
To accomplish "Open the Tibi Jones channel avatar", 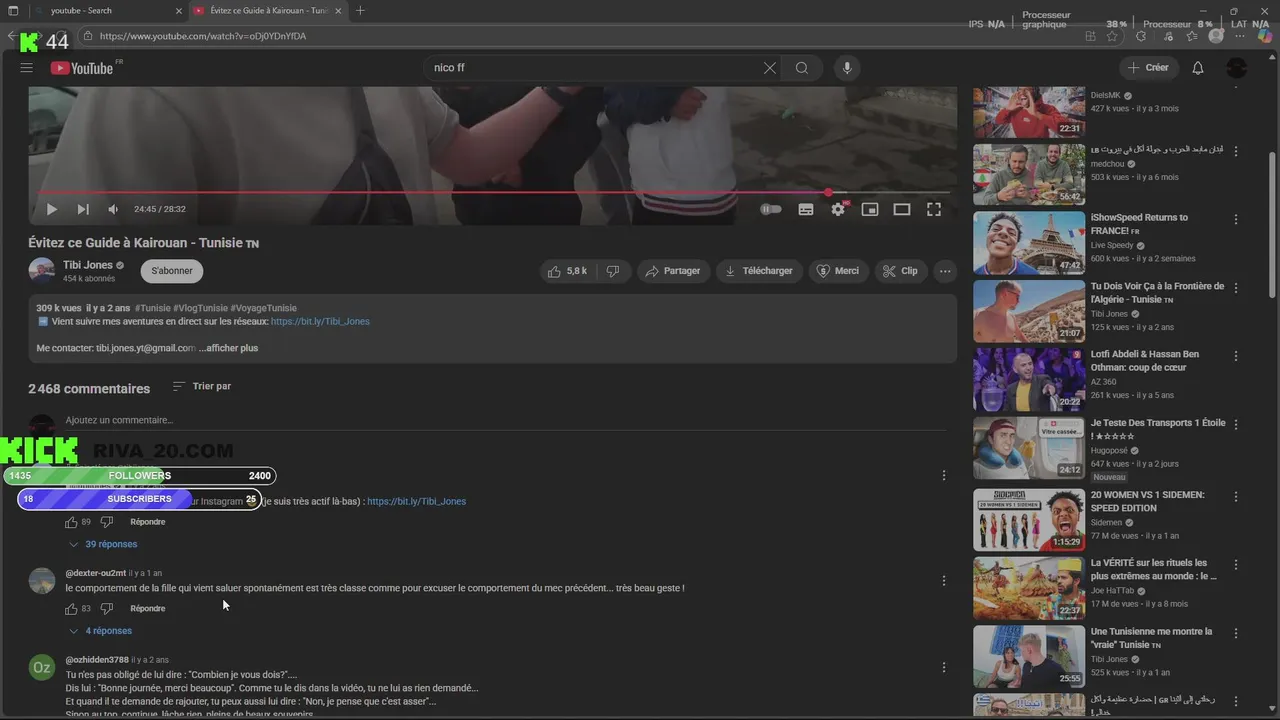I will [42, 271].
